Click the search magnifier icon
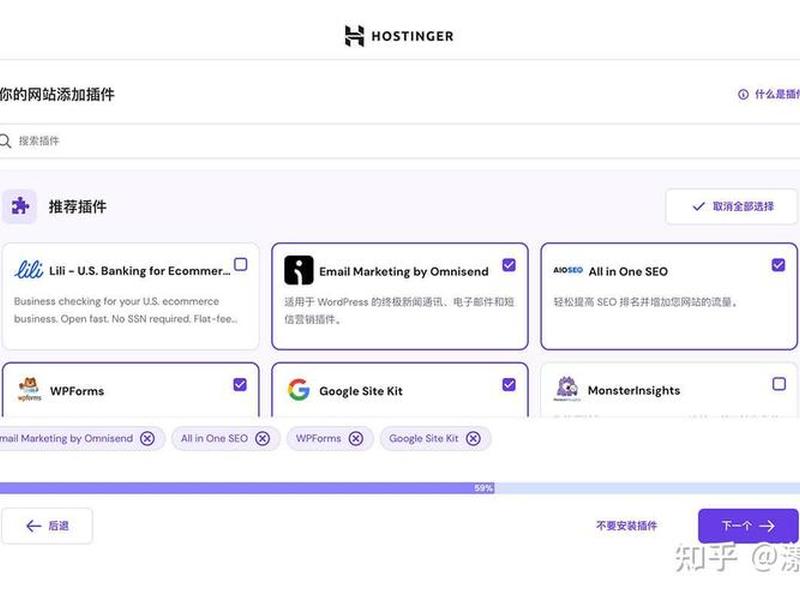Viewport: 800px width, 600px height. tap(5, 141)
